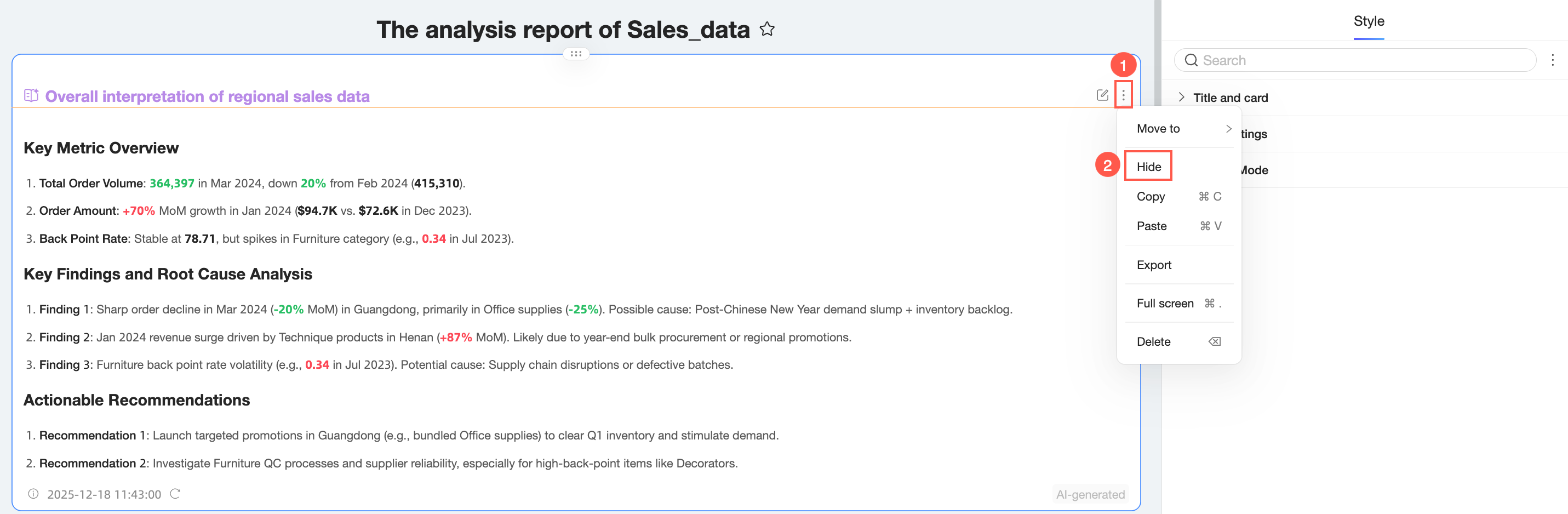Click the search magnifier icon

(x=1191, y=60)
